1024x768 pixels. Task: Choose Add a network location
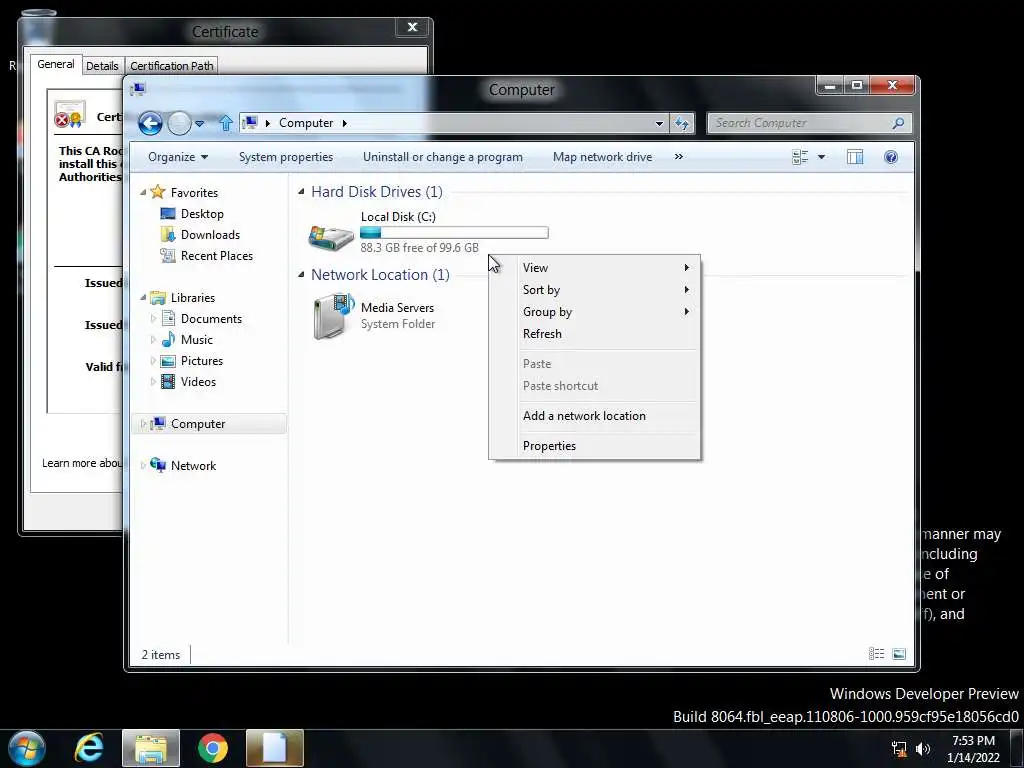click(x=594, y=416)
